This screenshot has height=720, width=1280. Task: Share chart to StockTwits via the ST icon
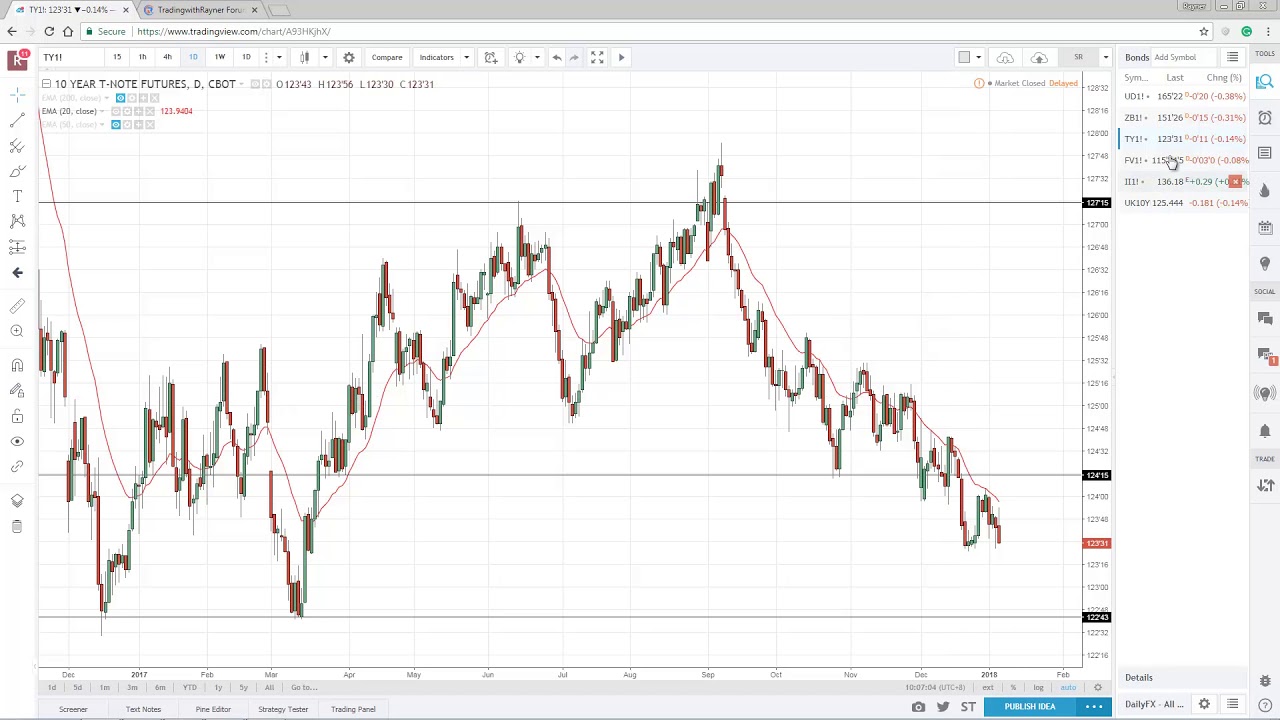point(968,707)
